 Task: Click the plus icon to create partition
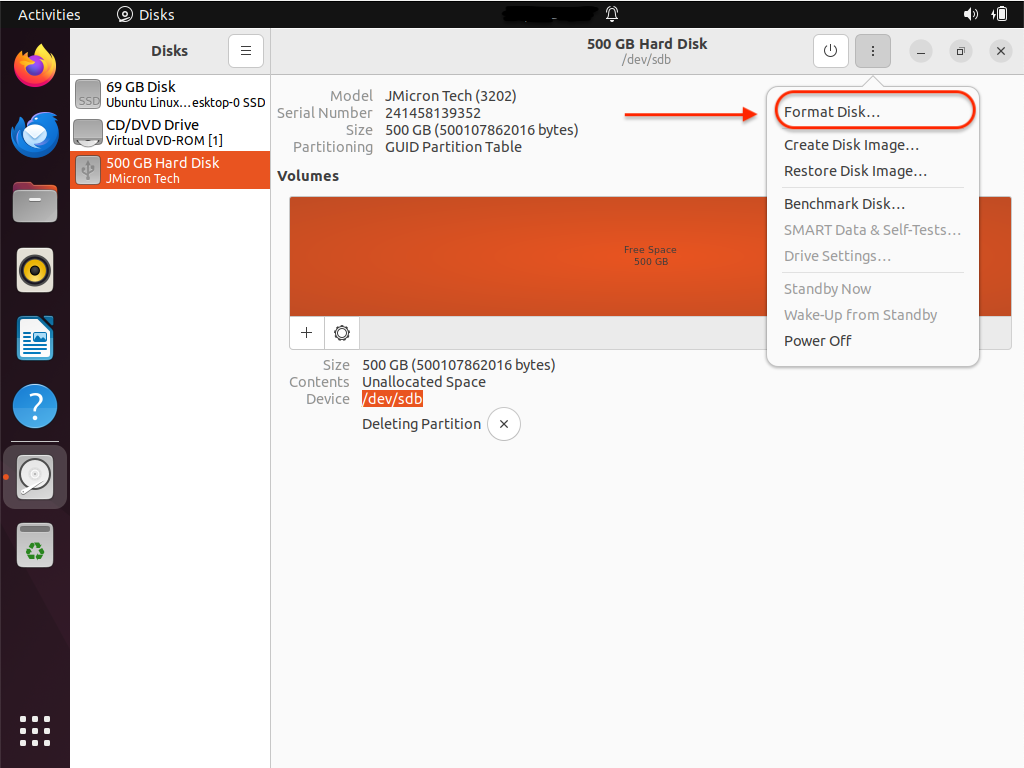(307, 333)
